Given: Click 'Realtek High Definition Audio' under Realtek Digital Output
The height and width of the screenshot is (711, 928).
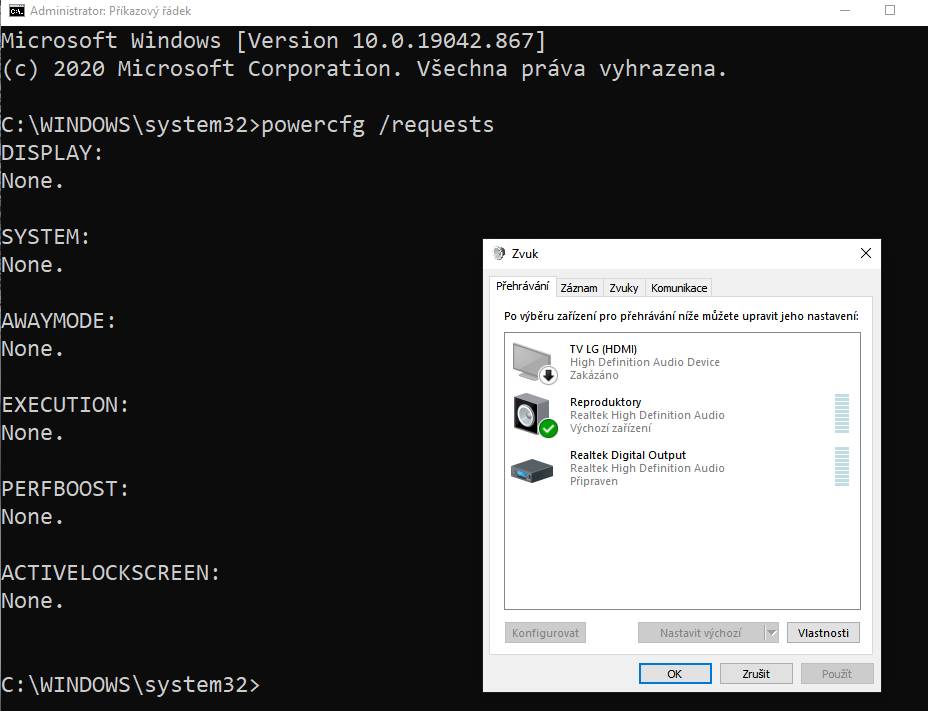Looking at the screenshot, I should pos(647,468).
